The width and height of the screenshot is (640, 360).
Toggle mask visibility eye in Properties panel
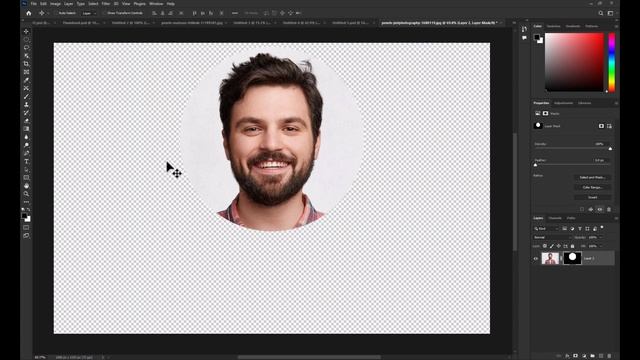[x=600, y=209]
